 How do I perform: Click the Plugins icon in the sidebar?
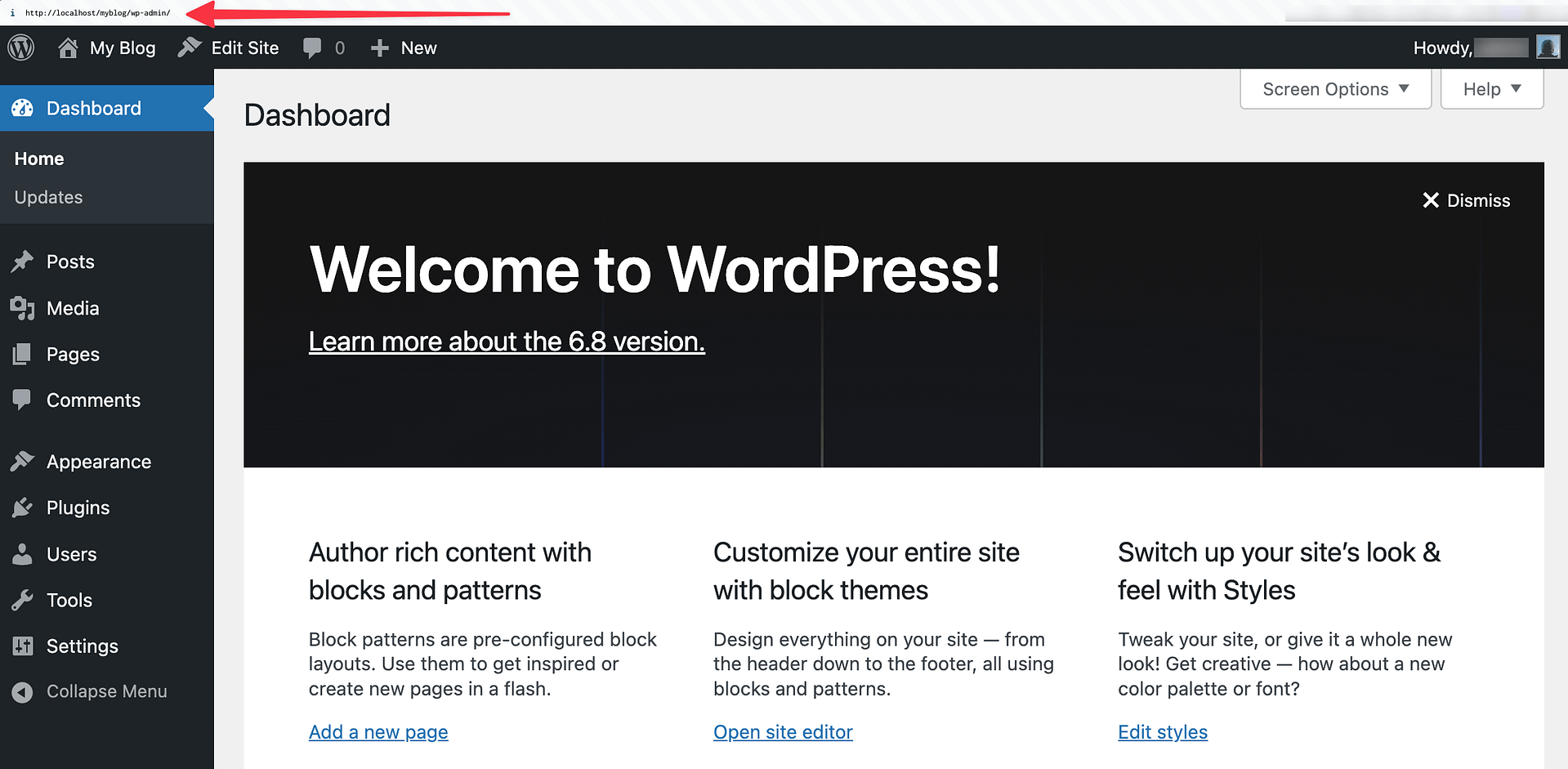pyautogui.click(x=23, y=507)
